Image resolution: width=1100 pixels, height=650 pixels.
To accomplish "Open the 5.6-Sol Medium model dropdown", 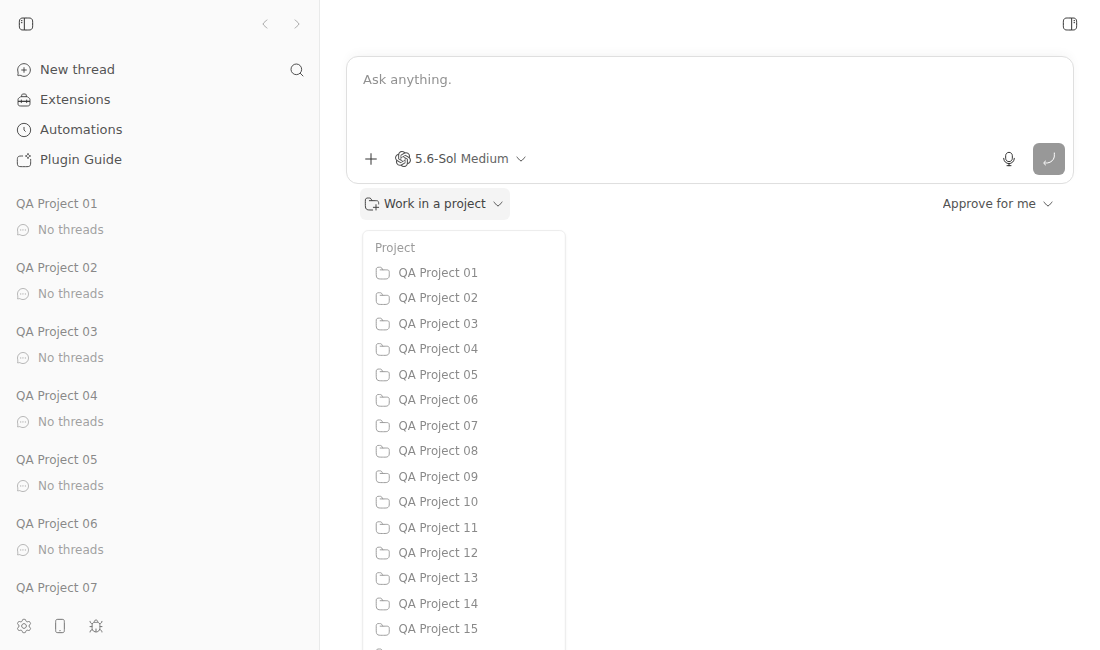I will 460,159.
